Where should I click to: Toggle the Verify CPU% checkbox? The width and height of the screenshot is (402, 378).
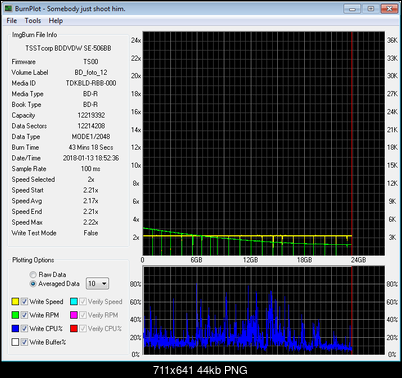(83, 329)
